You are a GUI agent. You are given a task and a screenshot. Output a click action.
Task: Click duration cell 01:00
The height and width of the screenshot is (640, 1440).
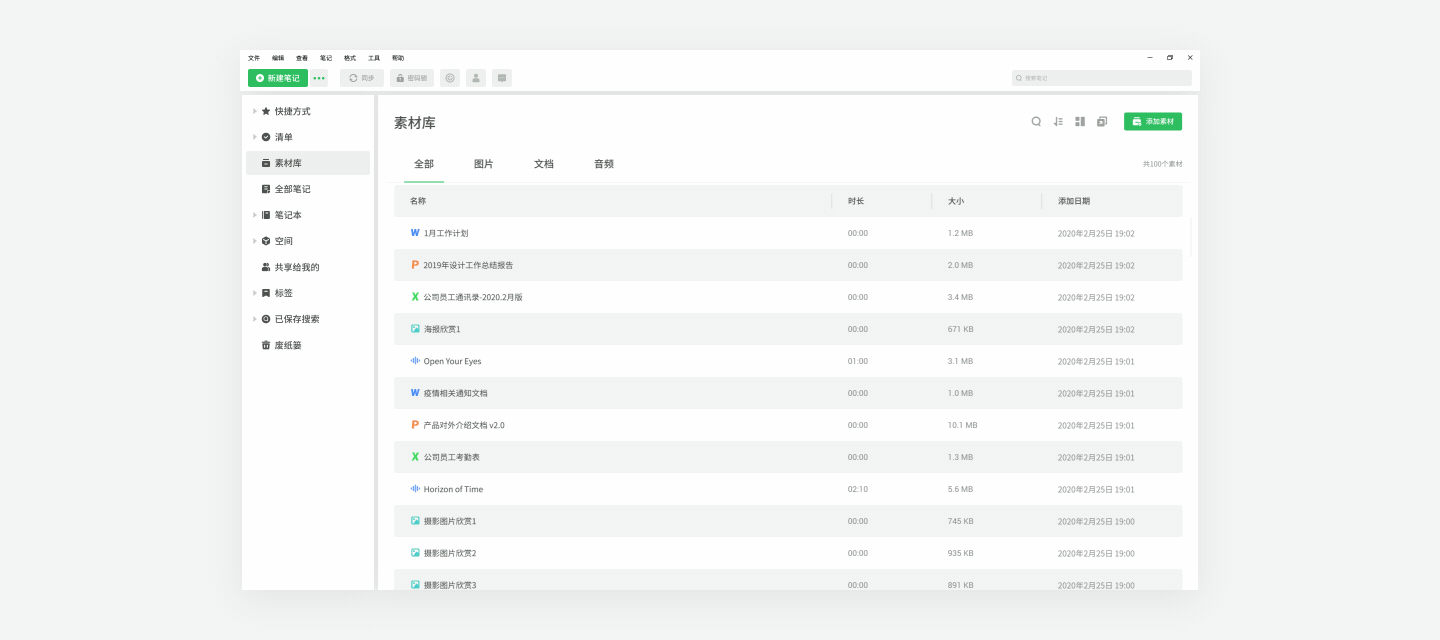(x=858, y=361)
